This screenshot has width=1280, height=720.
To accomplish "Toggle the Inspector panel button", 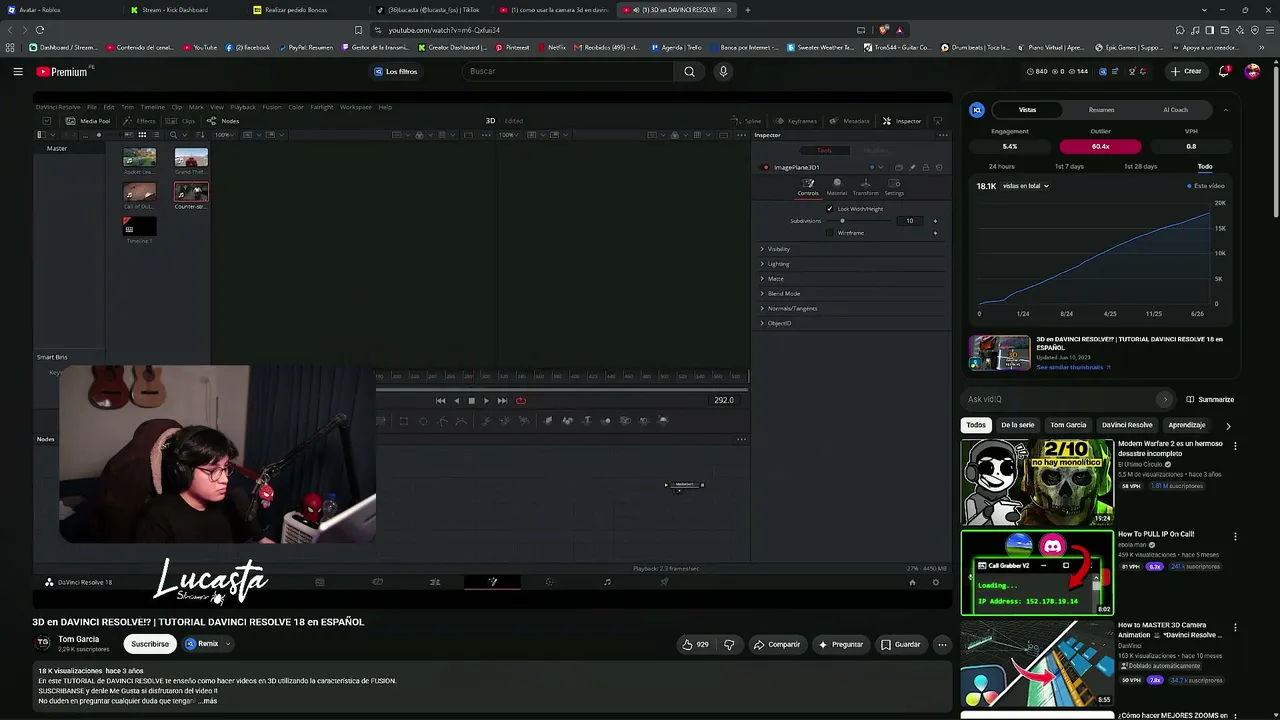I will click(902, 121).
